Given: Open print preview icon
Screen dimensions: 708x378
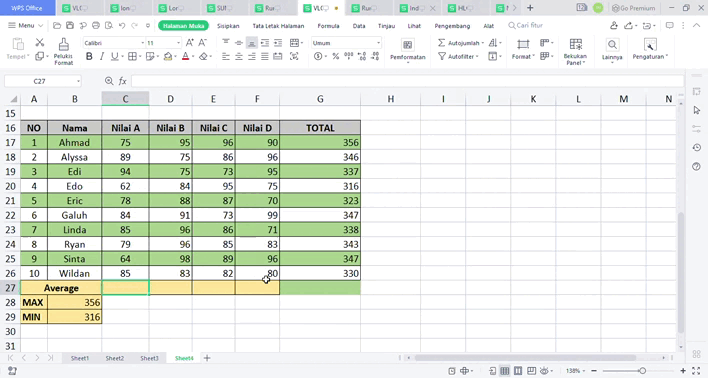Looking at the screenshot, I should (109, 26).
